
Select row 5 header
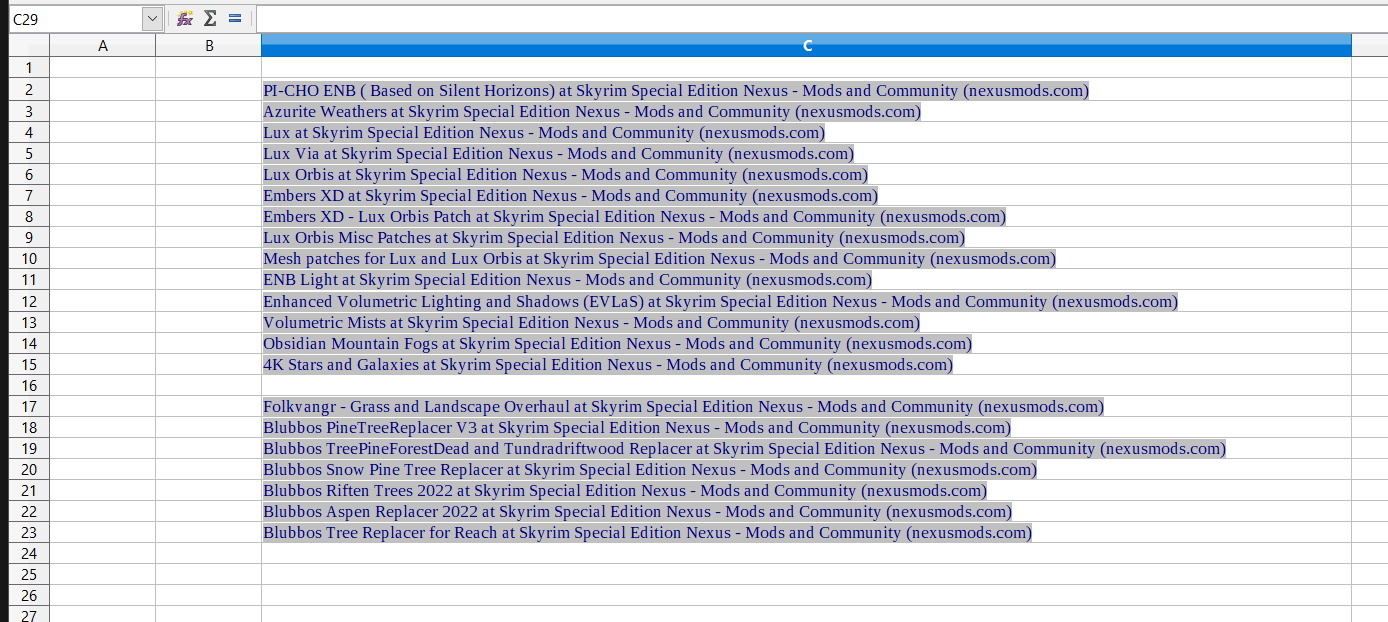coord(29,153)
